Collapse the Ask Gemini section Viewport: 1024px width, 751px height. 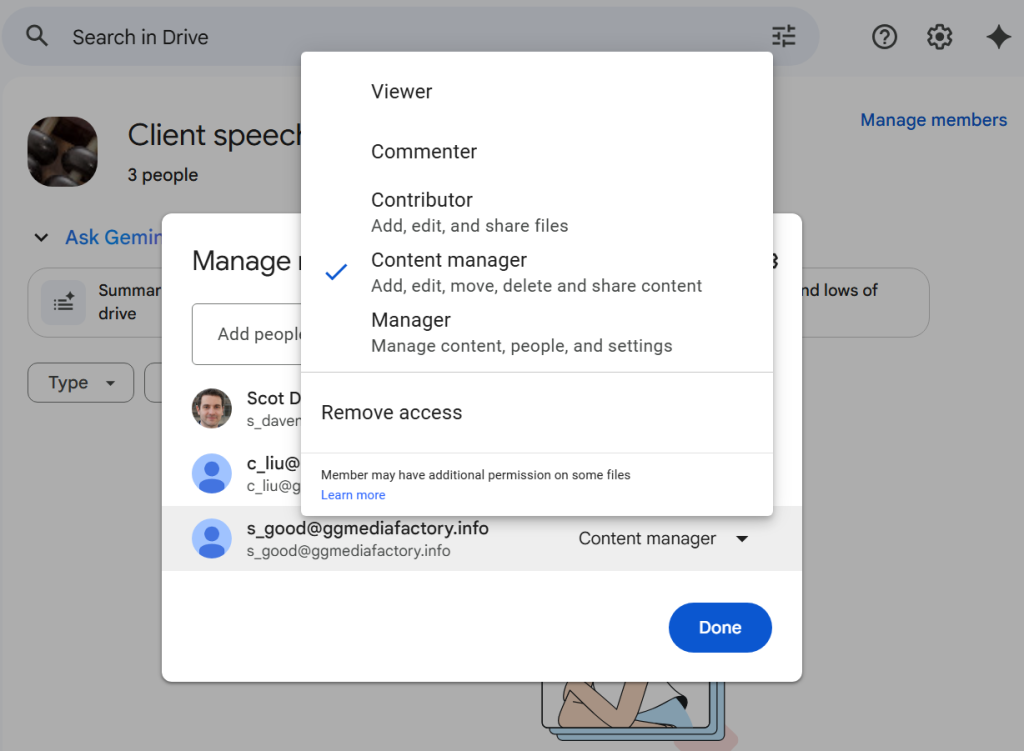click(41, 237)
